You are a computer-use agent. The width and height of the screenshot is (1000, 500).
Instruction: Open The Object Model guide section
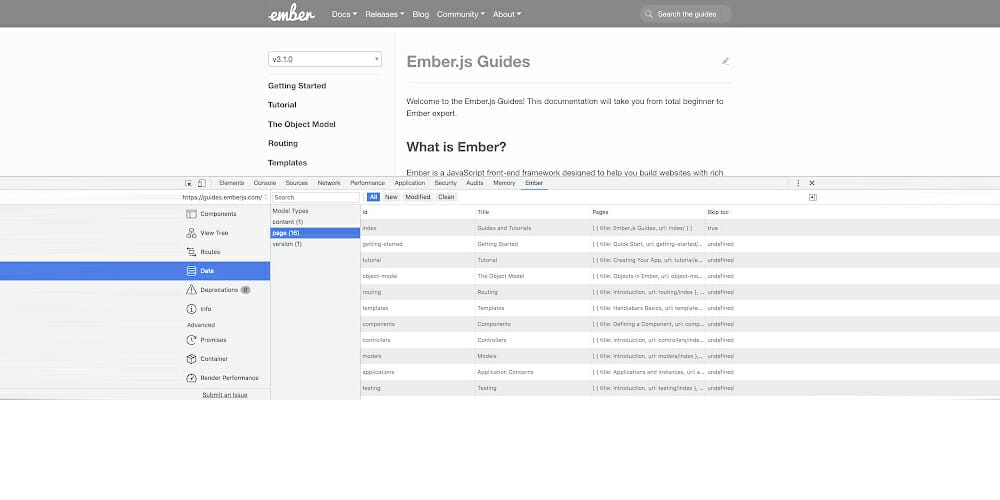coord(302,124)
